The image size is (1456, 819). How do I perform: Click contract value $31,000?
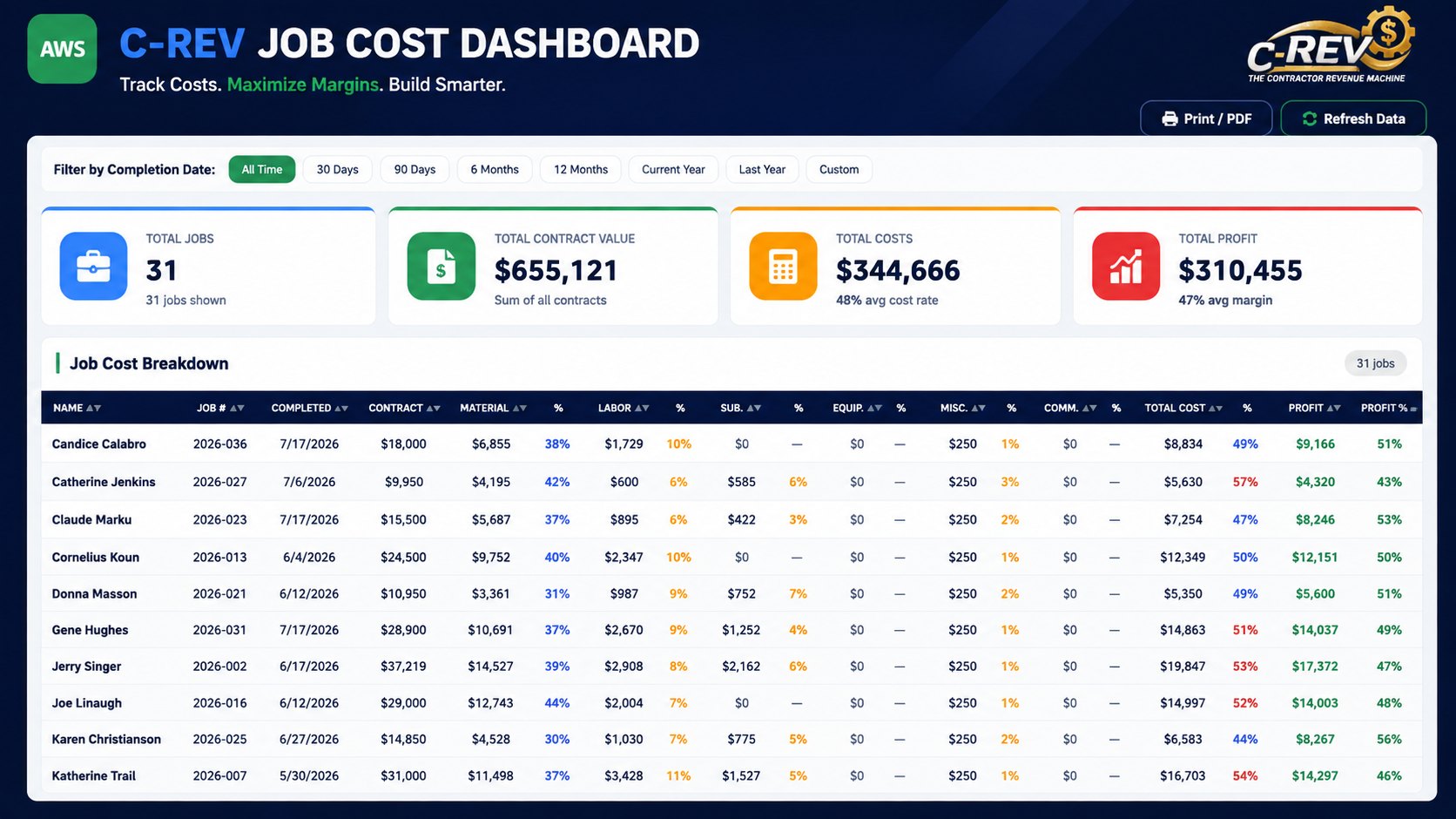403,776
